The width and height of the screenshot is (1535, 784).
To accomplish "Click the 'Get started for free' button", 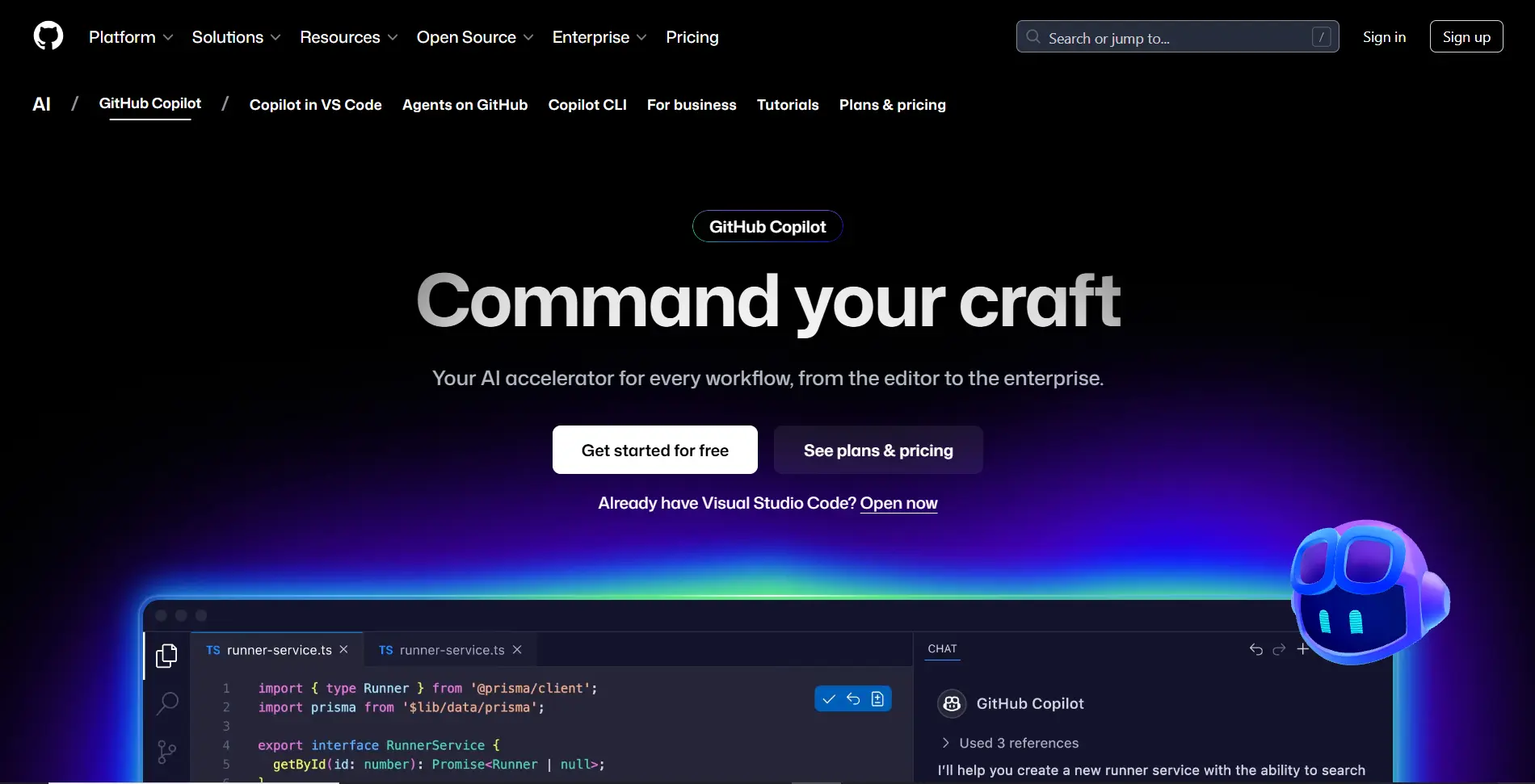I will pos(654,450).
